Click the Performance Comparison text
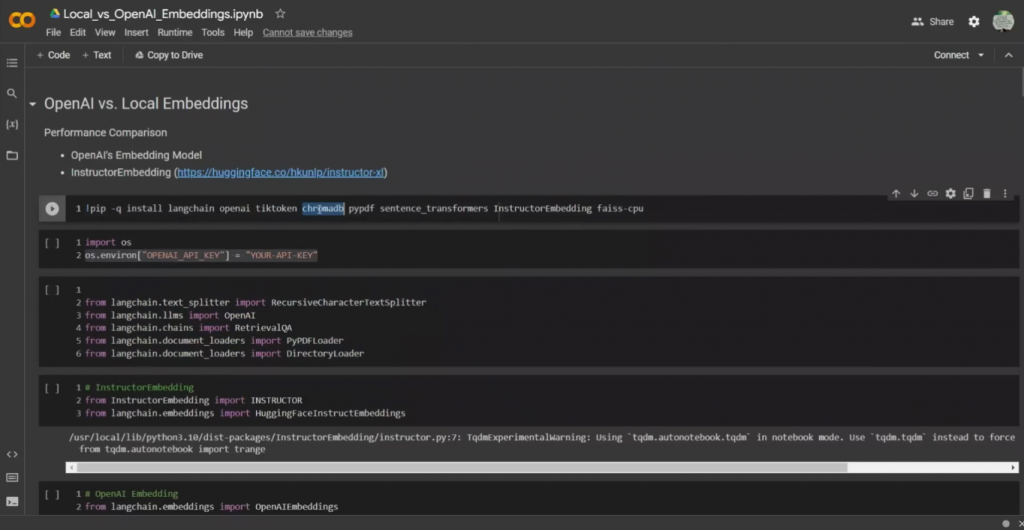This screenshot has height=530, width=1024. click(x=105, y=132)
